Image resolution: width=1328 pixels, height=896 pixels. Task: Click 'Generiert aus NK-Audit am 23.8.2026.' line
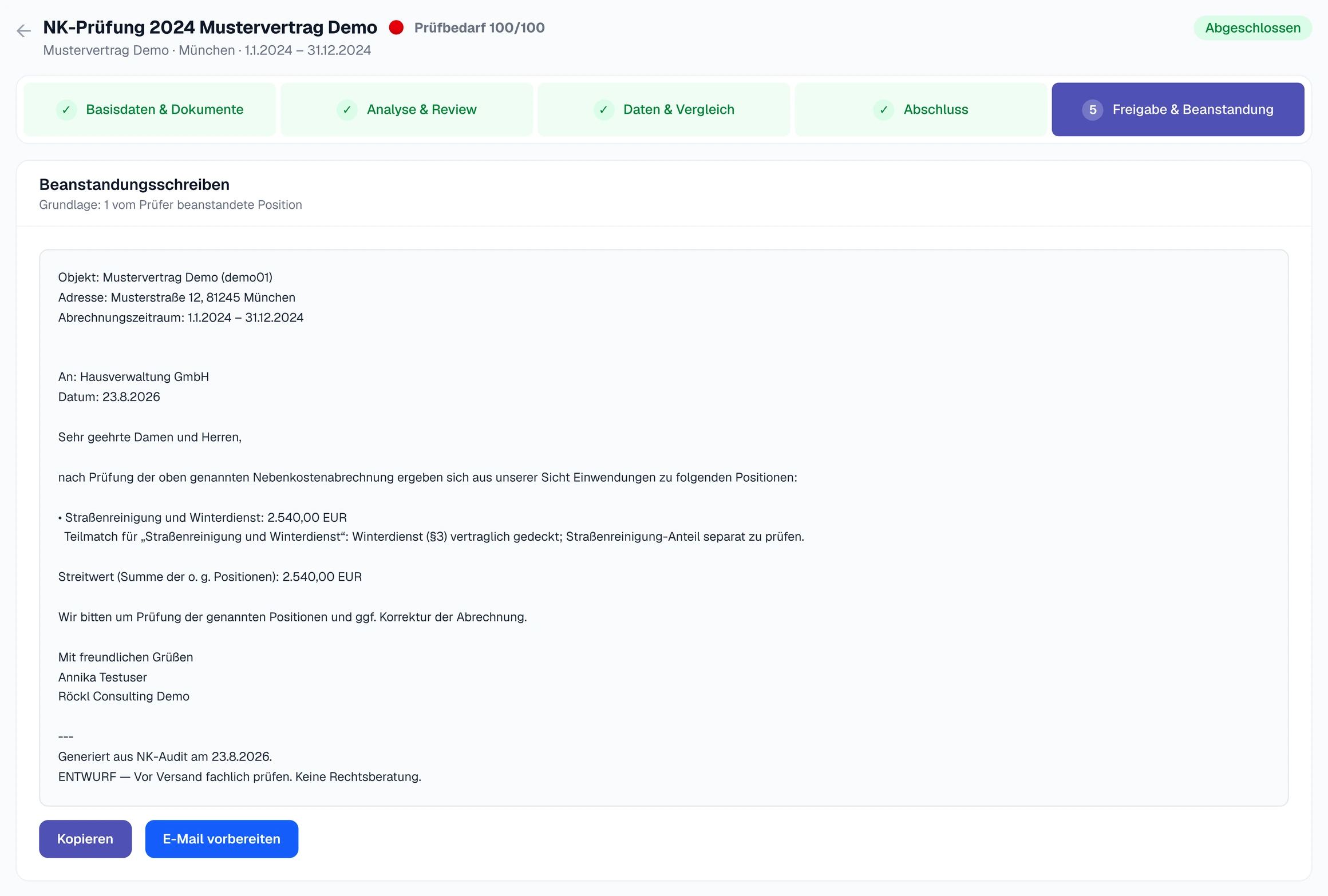165,756
